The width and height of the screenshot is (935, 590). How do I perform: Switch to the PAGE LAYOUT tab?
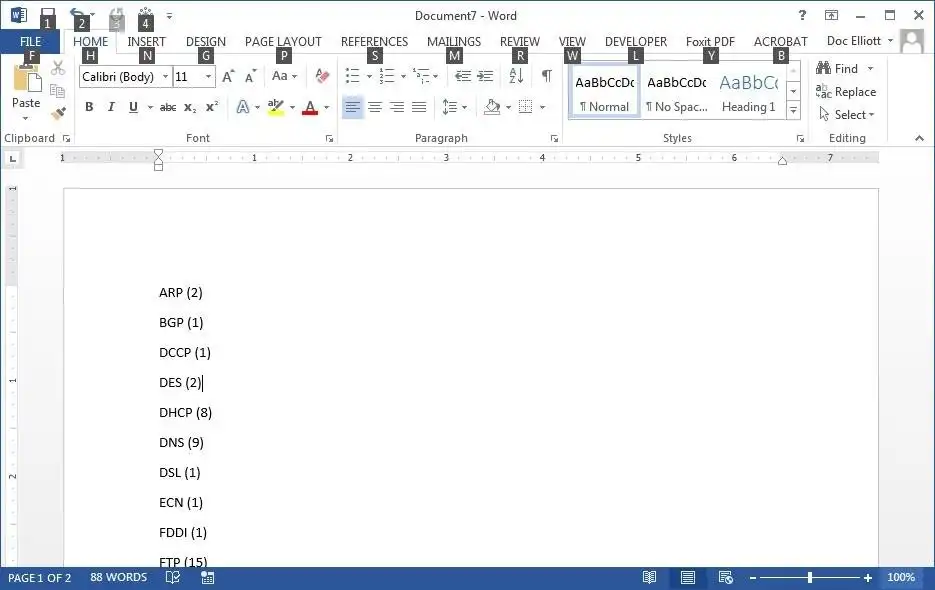click(x=283, y=42)
